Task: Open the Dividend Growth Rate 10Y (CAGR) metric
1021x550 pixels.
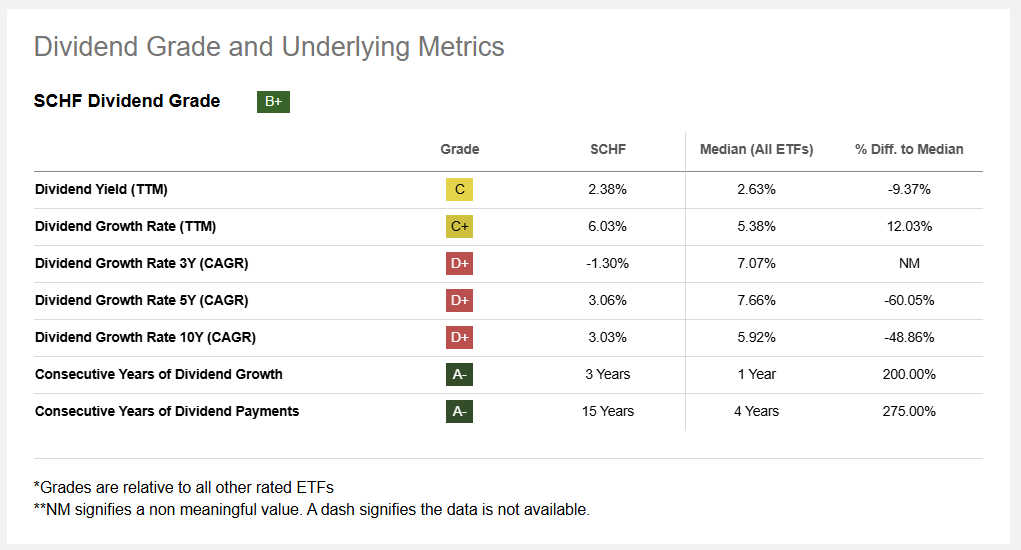Action: (145, 337)
